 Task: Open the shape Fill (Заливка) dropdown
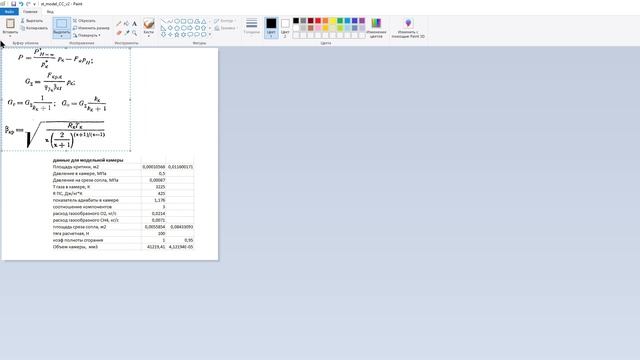225,28
